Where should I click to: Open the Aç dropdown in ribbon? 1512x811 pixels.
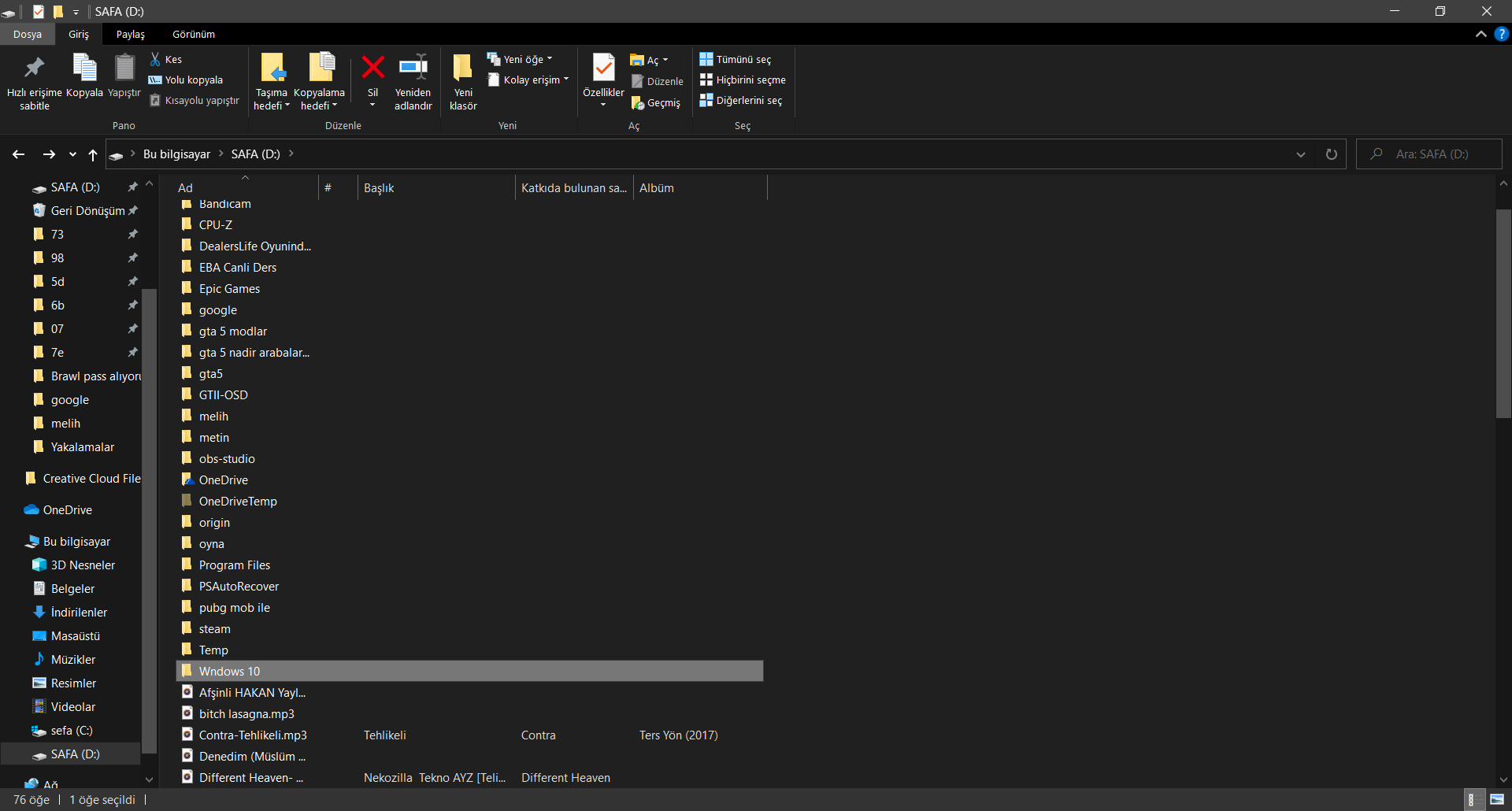pos(649,60)
